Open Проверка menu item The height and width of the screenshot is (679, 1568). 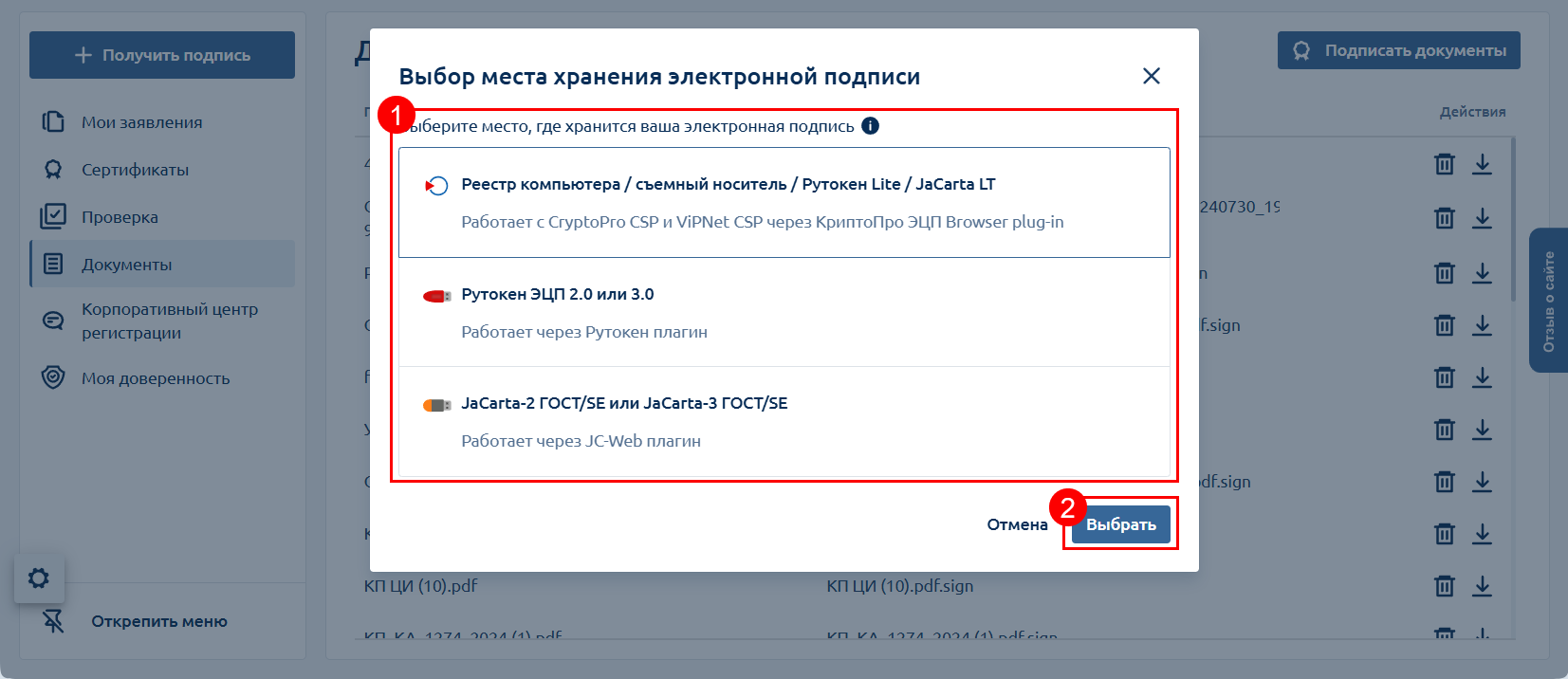coord(120,217)
